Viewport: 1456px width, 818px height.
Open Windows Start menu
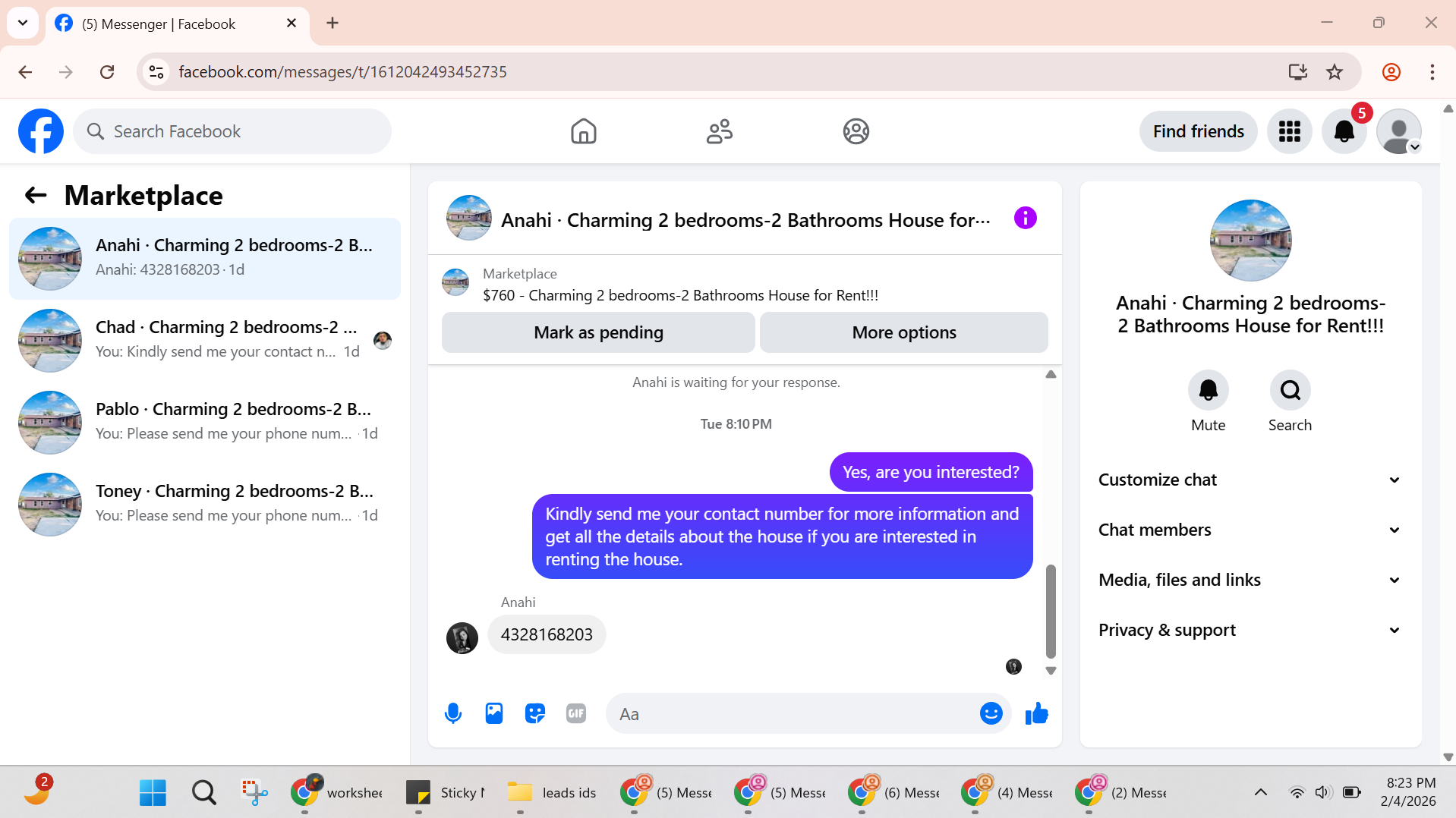(x=153, y=792)
